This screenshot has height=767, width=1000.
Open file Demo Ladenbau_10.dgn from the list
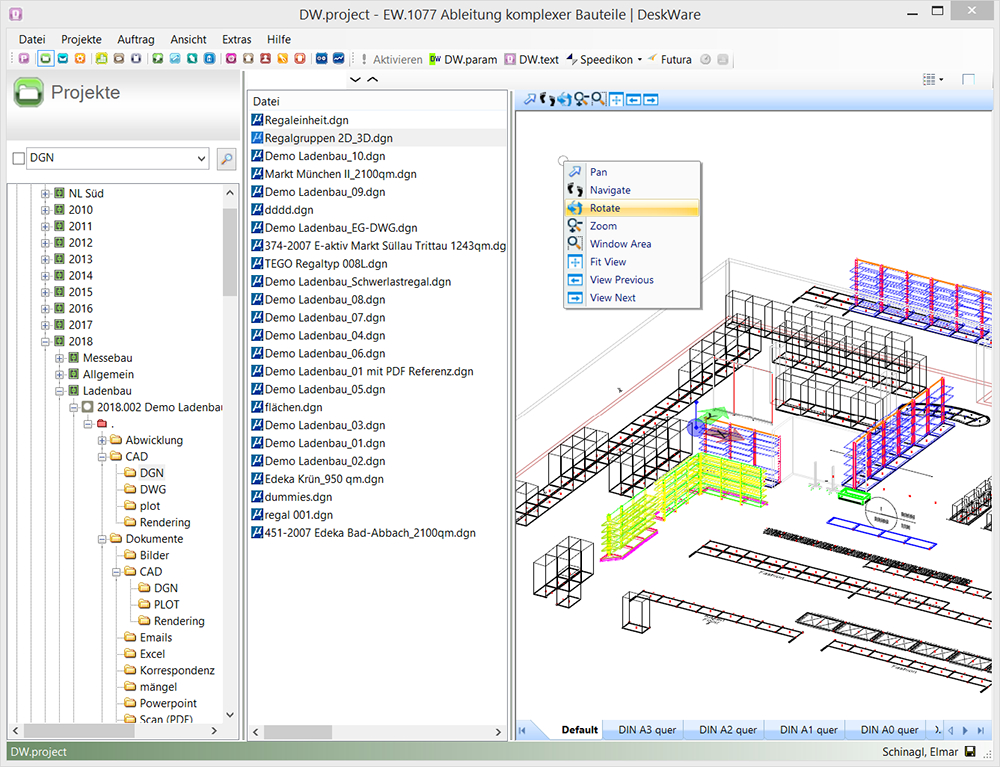click(x=324, y=156)
